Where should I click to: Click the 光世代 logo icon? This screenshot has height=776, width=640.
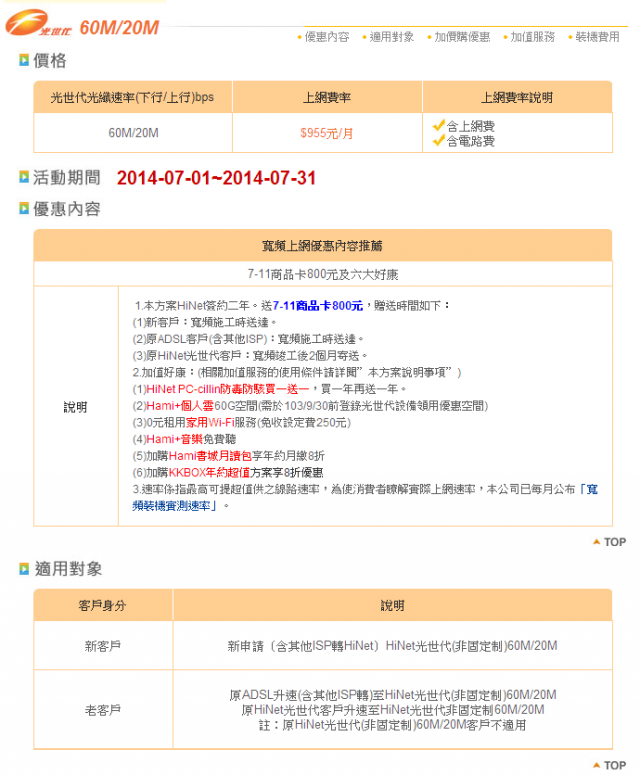pos(38,23)
